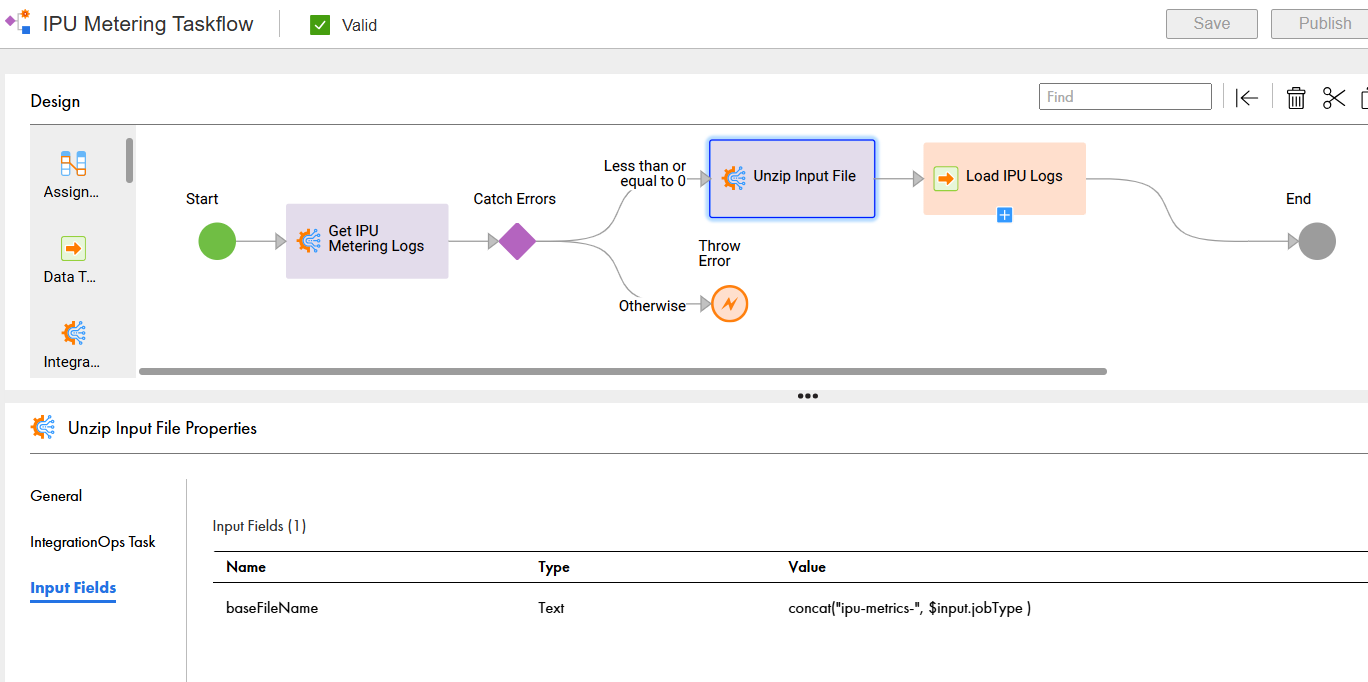Click the taskflow icon beside IPU Metering Taskflow
The width and height of the screenshot is (1368, 682).
click(18, 21)
